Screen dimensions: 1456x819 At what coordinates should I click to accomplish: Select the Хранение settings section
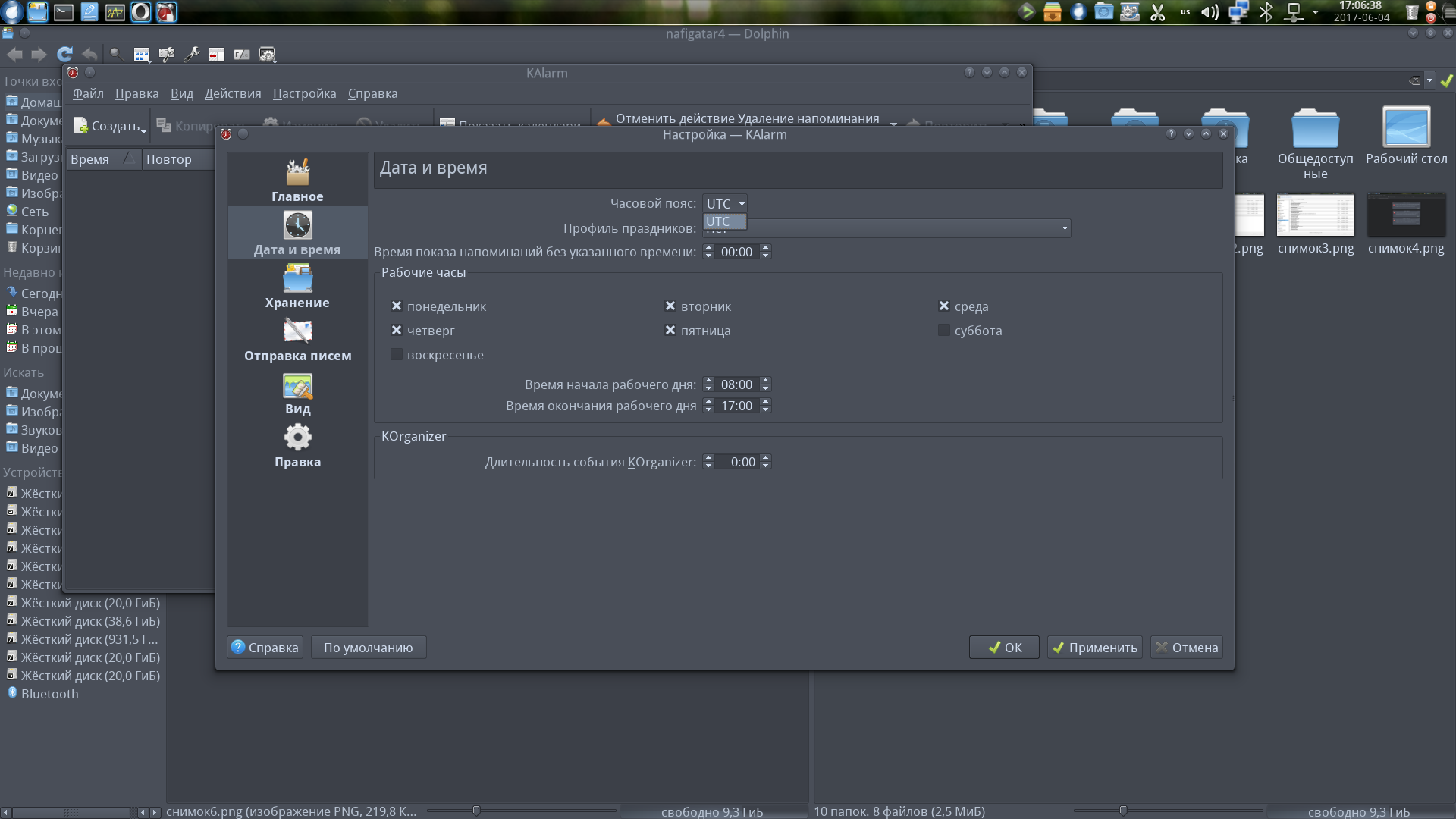pyautogui.click(x=297, y=287)
